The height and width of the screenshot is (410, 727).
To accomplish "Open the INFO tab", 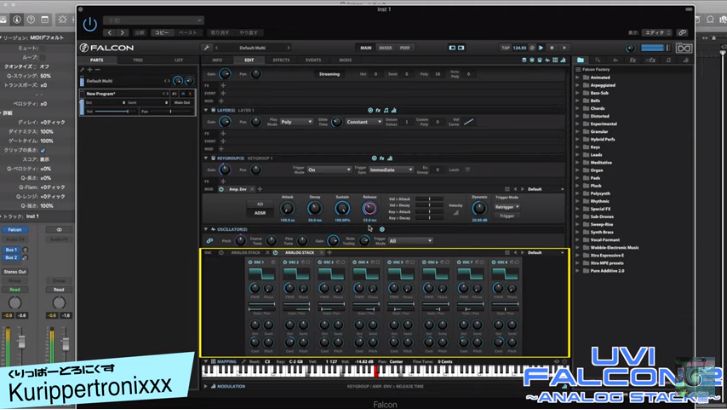I will pyautogui.click(x=217, y=60).
